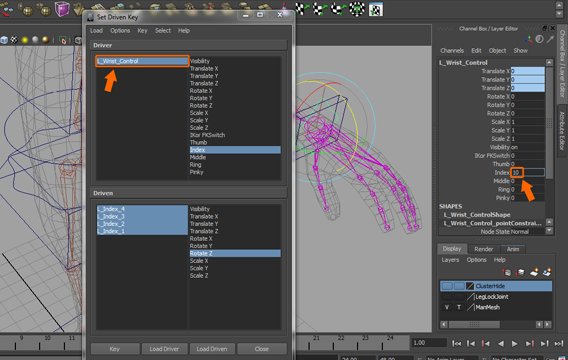Click the circular speed icon in Channel Box
Image resolution: width=568 pixels, height=360 pixels.
(x=539, y=39)
